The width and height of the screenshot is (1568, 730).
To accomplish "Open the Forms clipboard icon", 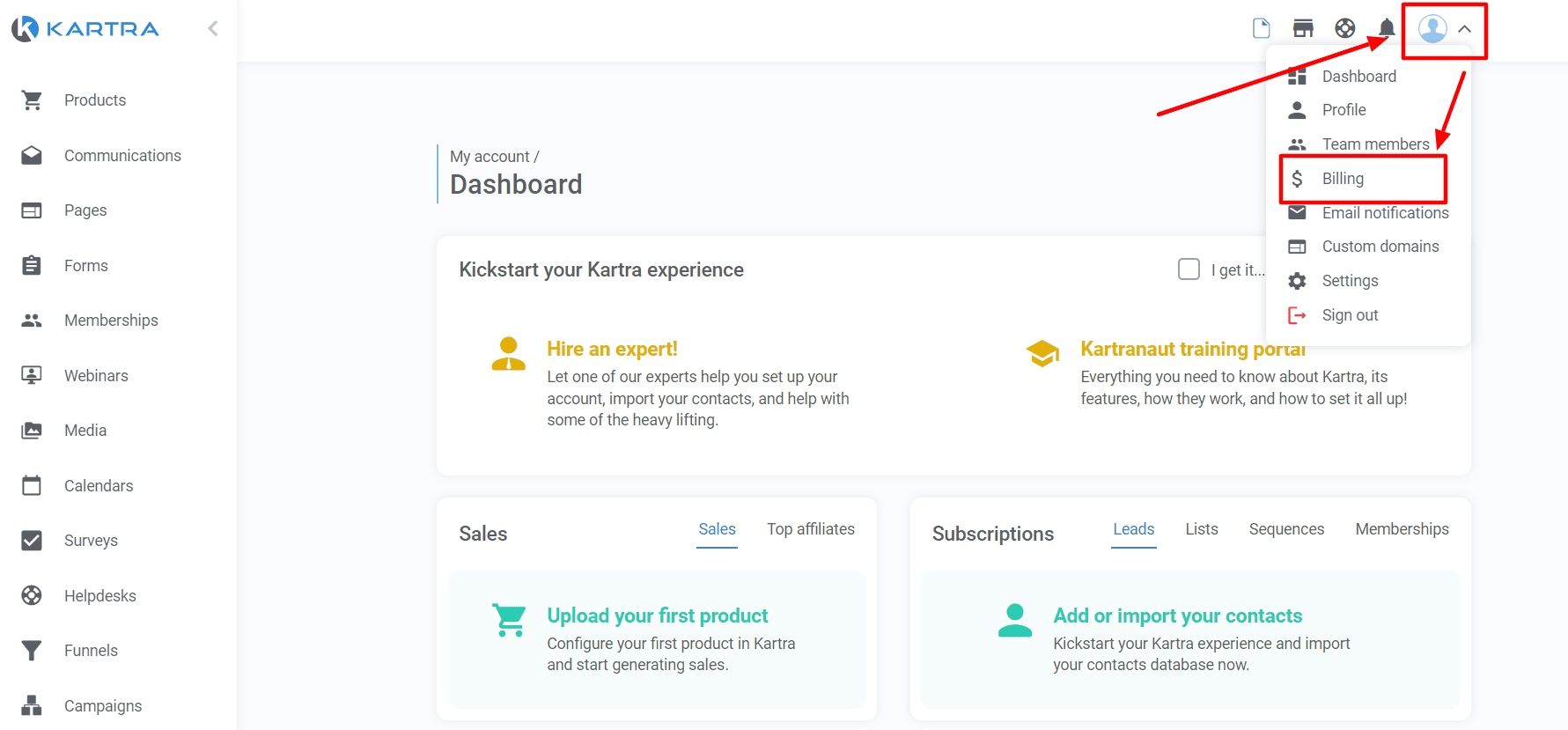I will click(x=32, y=265).
